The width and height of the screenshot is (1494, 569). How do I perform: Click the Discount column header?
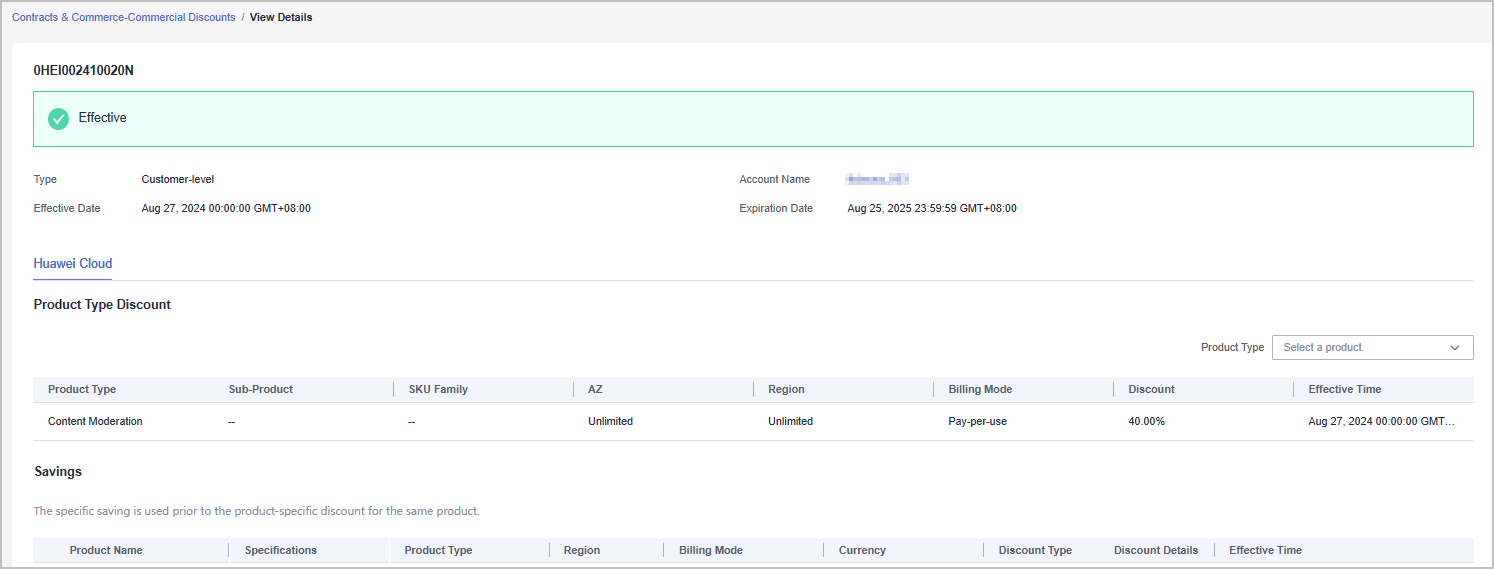pos(1151,389)
